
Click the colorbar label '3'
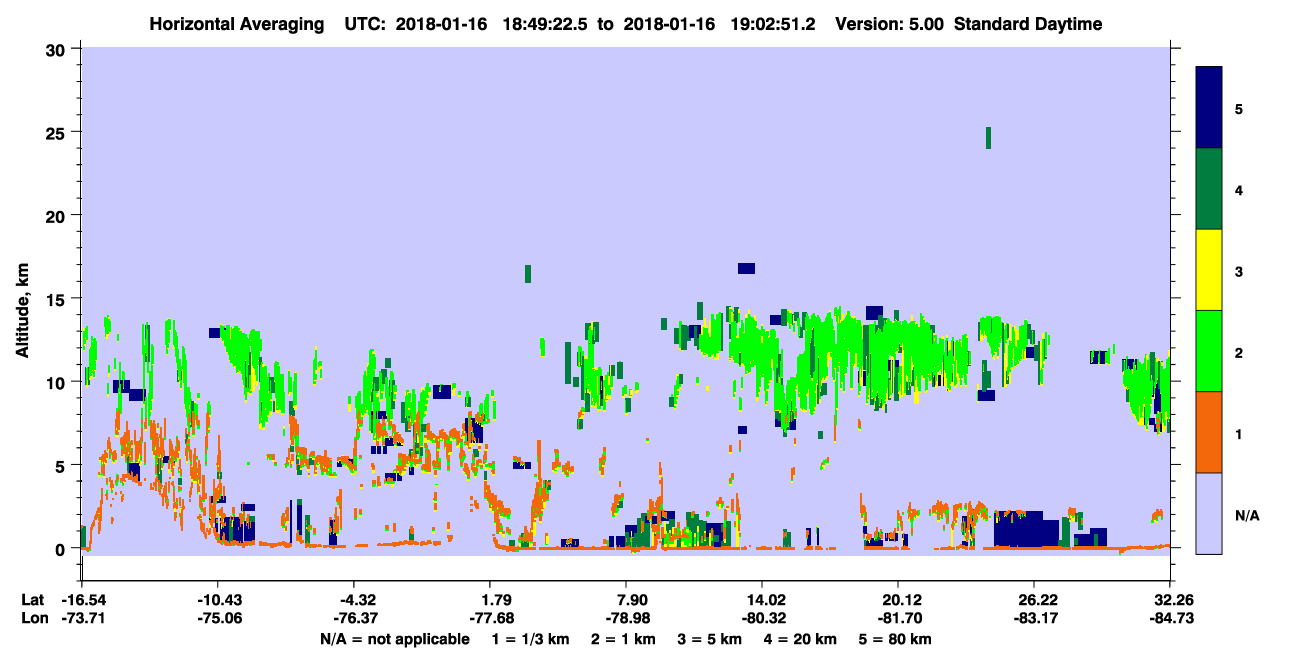(x=1238, y=270)
